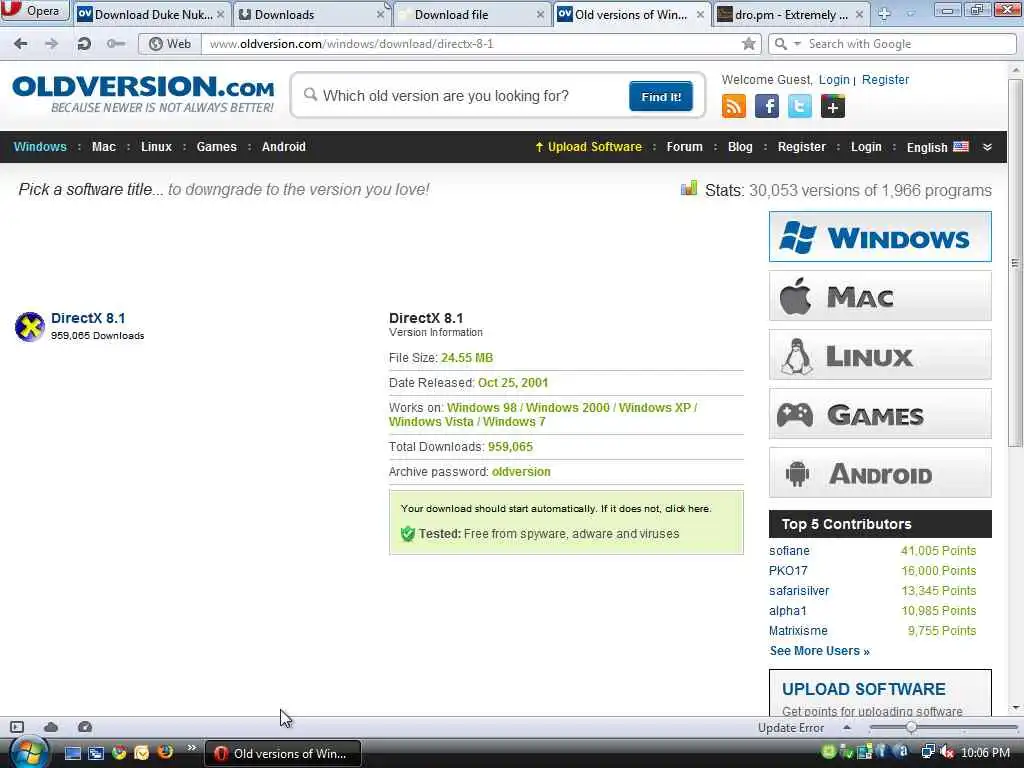Open the DirectX 8.1 title link
1024x768 pixels.
88,318
